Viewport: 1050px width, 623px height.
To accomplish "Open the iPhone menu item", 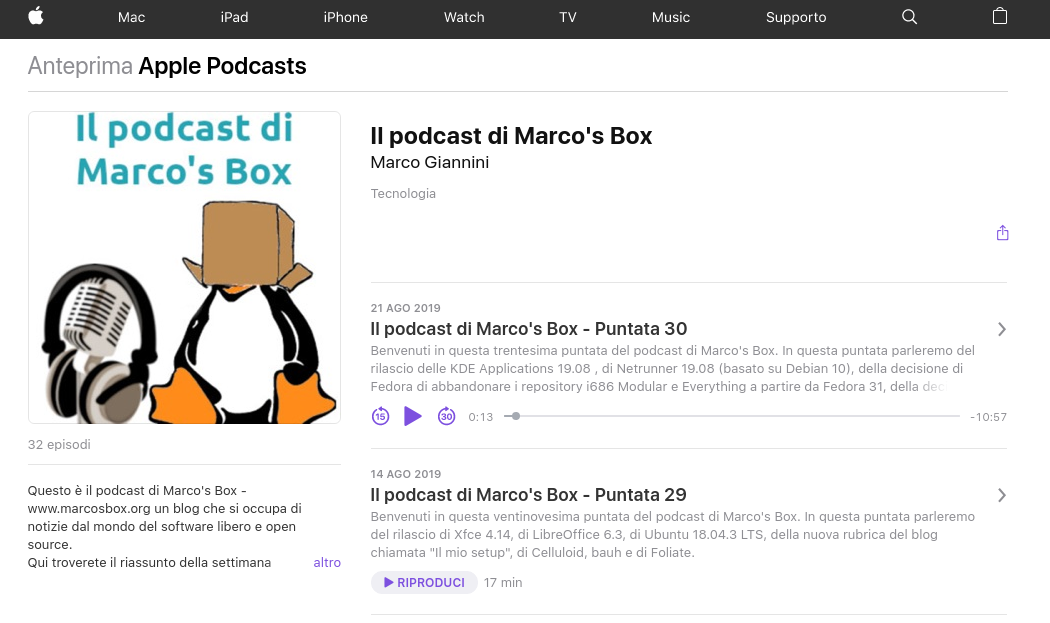I will pos(346,17).
